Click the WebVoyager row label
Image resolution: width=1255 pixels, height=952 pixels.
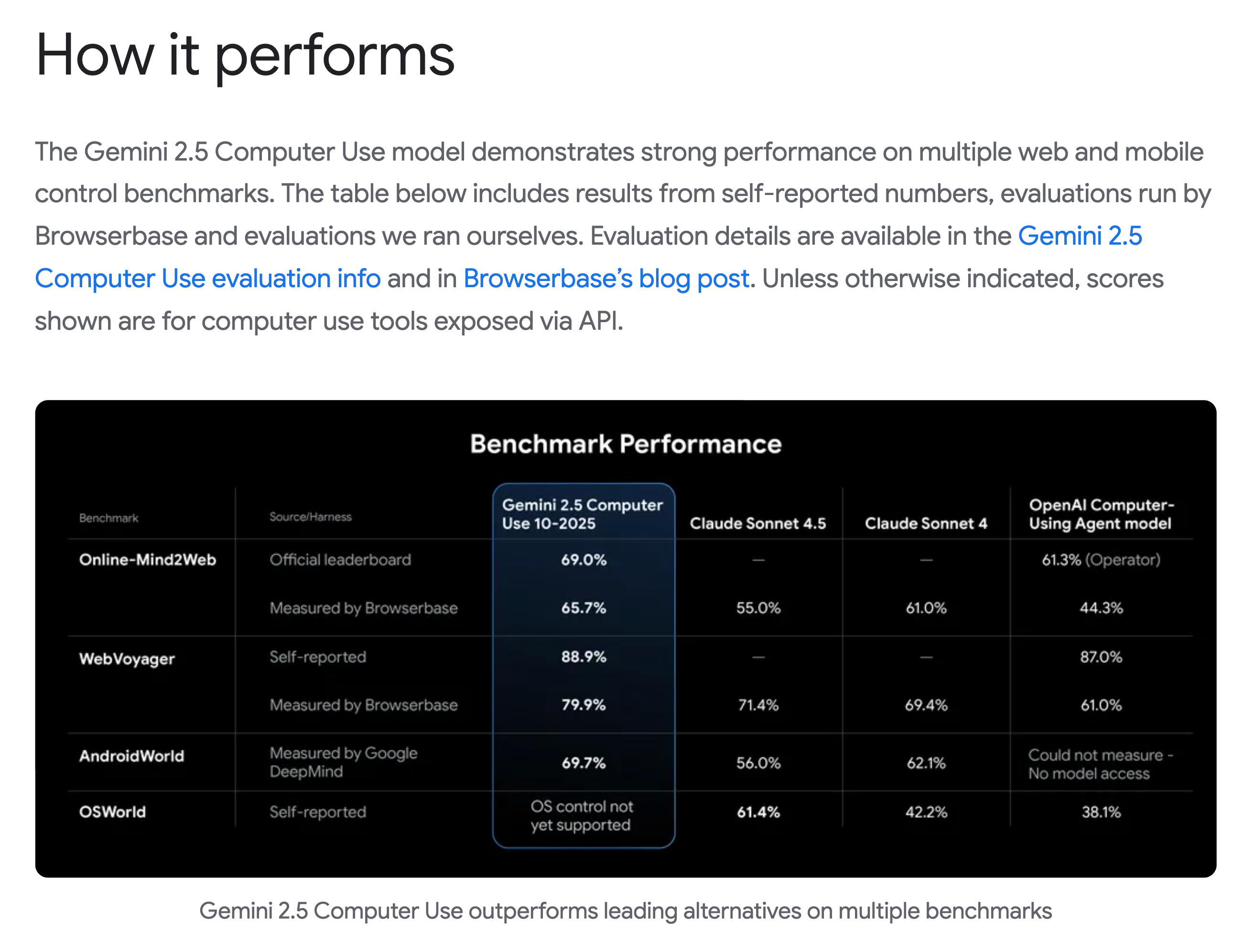[127, 658]
